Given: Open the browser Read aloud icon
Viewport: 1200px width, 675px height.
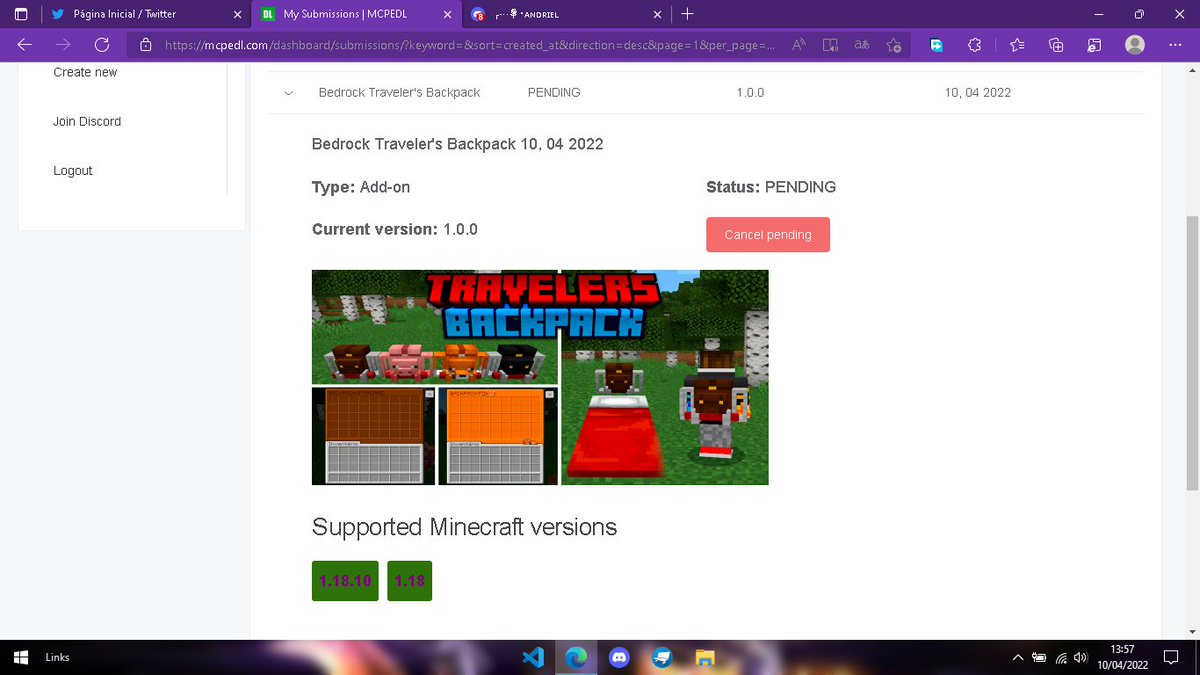Looking at the screenshot, I should [830, 45].
